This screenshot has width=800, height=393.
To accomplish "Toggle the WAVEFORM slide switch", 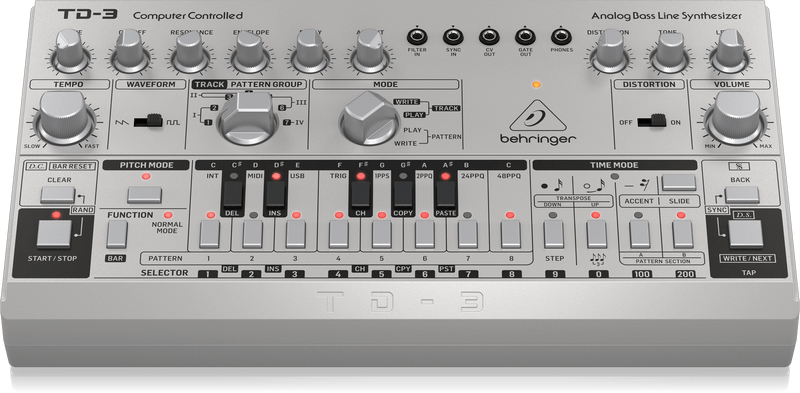I will (x=148, y=121).
